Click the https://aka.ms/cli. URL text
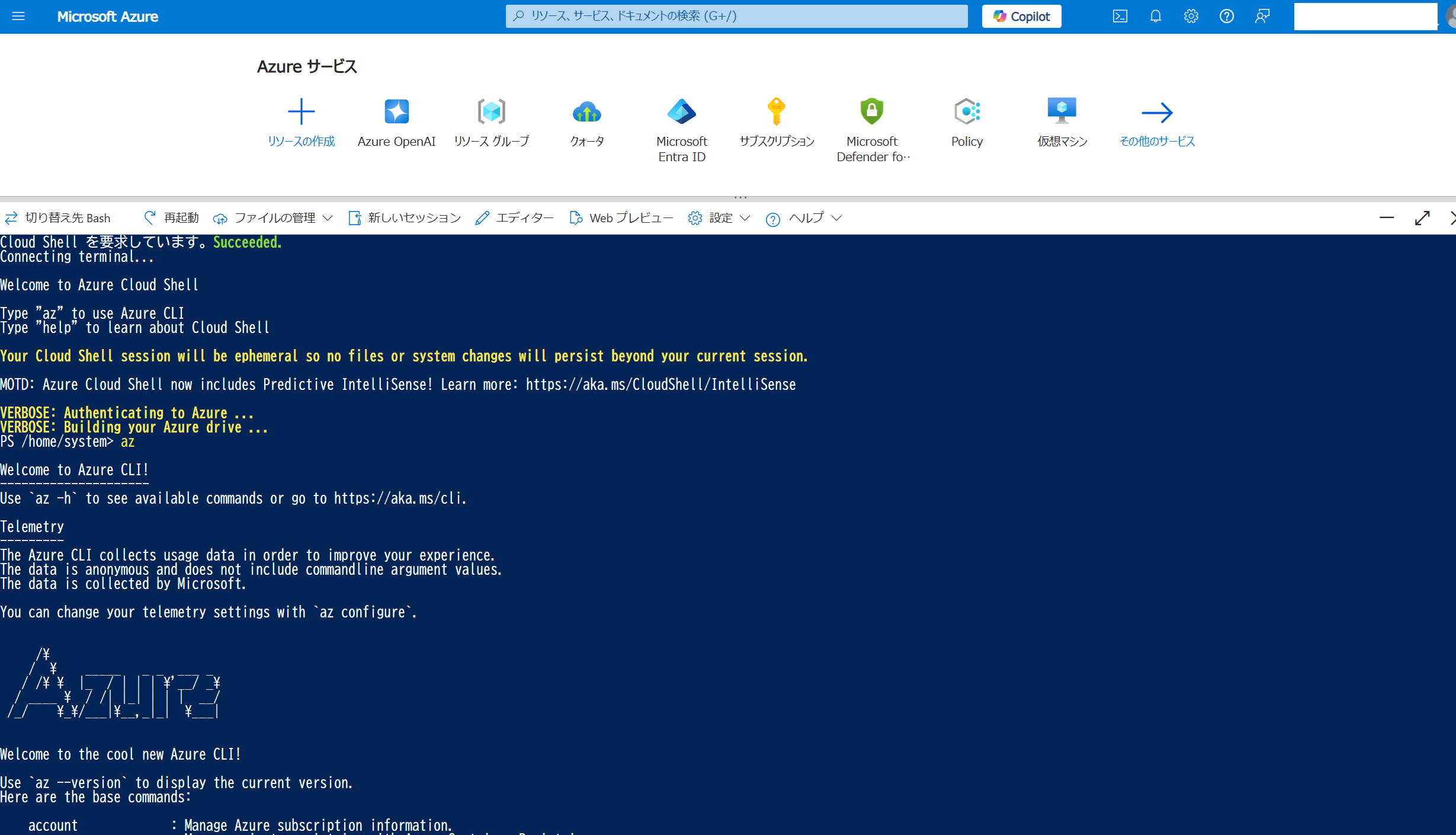 click(400, 498)
